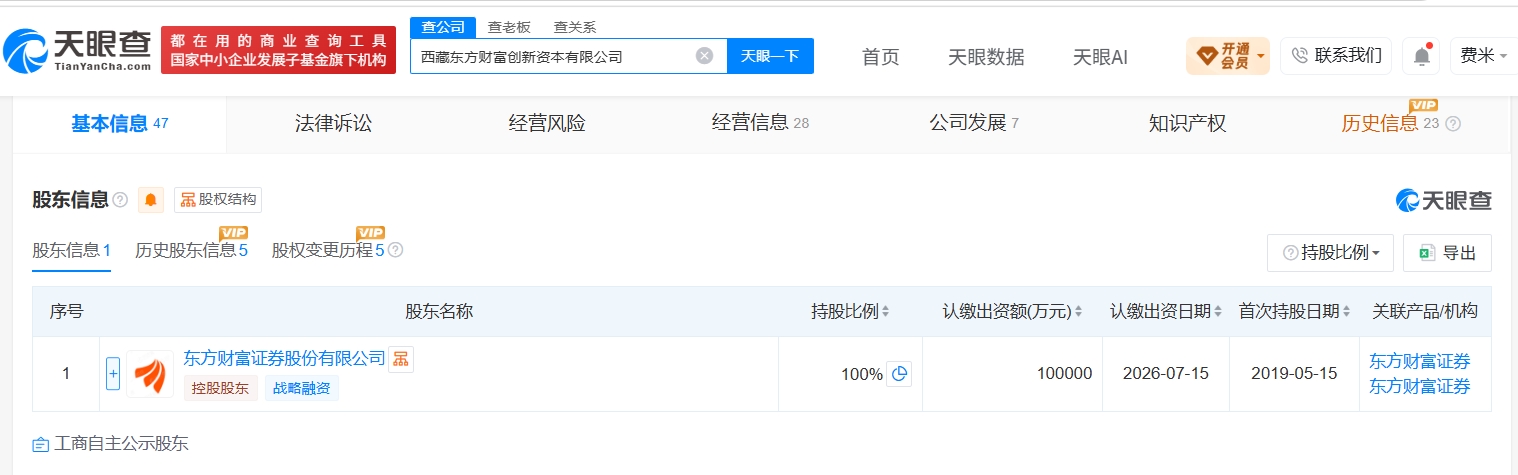Click the TianYanCha logo
The height and width of the screenshot is (475, 1518).
click(x=78, y=50)
